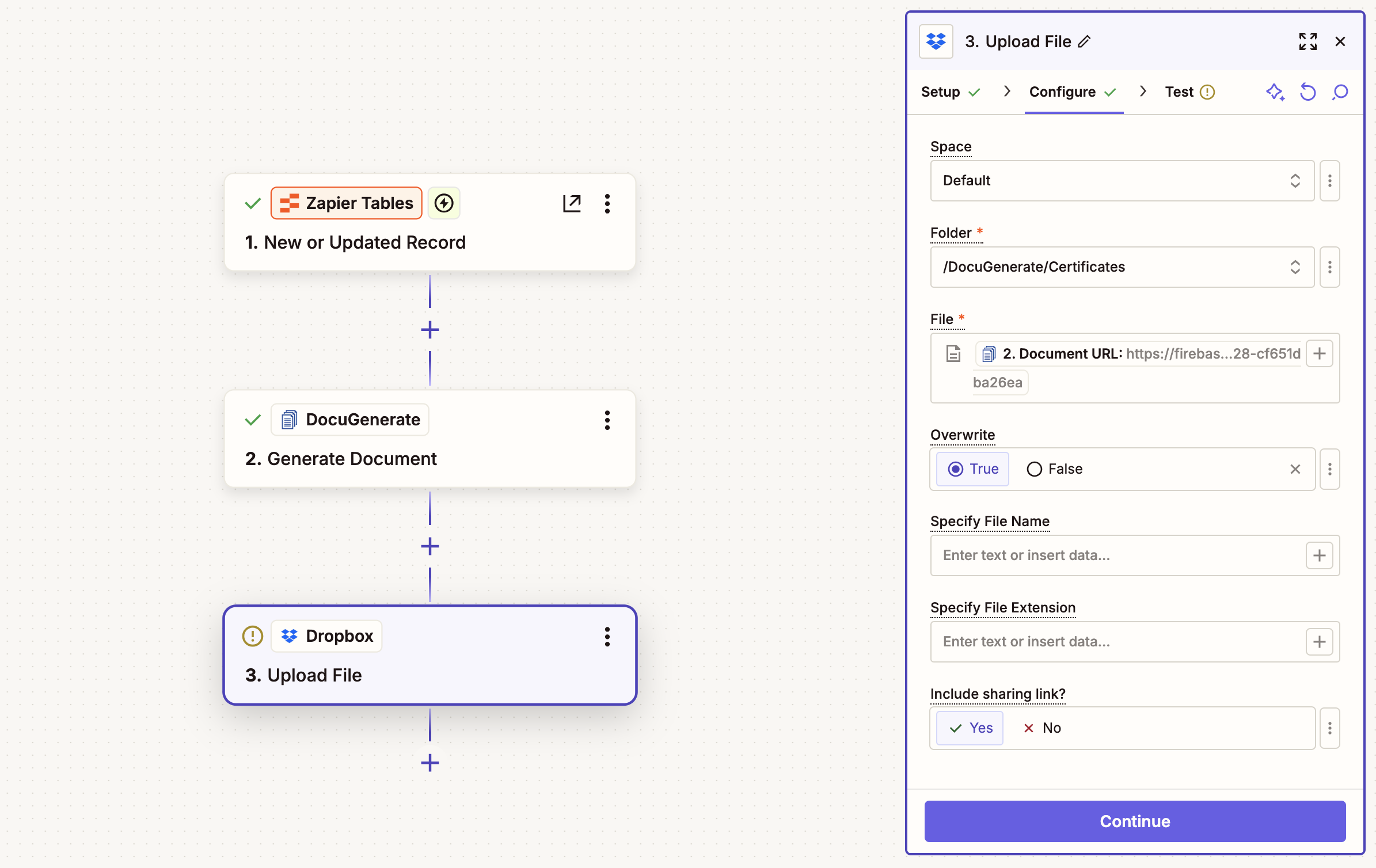Image resolution: width=1376 pixels, height=868 pixels.
Task: Insert data with plus in Specify File Name
Action: (x=1320, y=555)
